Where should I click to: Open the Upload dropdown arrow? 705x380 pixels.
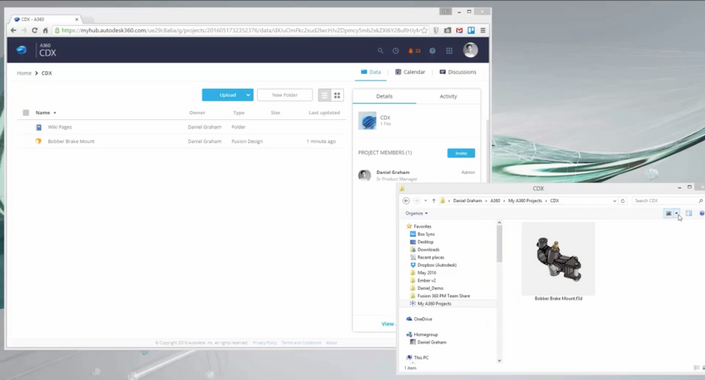(x=248, y=95)
